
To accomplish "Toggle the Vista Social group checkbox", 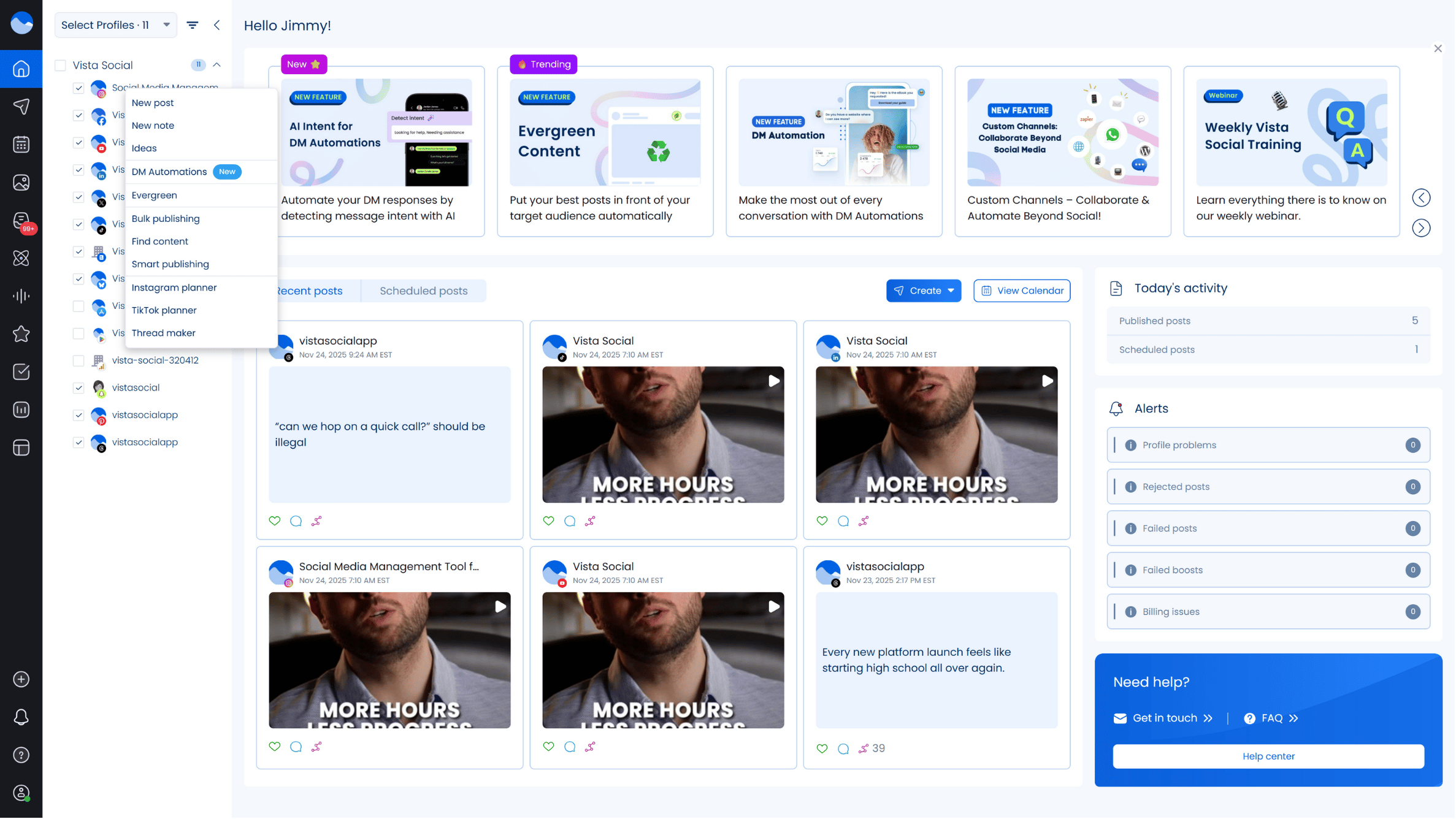I will (x=60, y=65).
